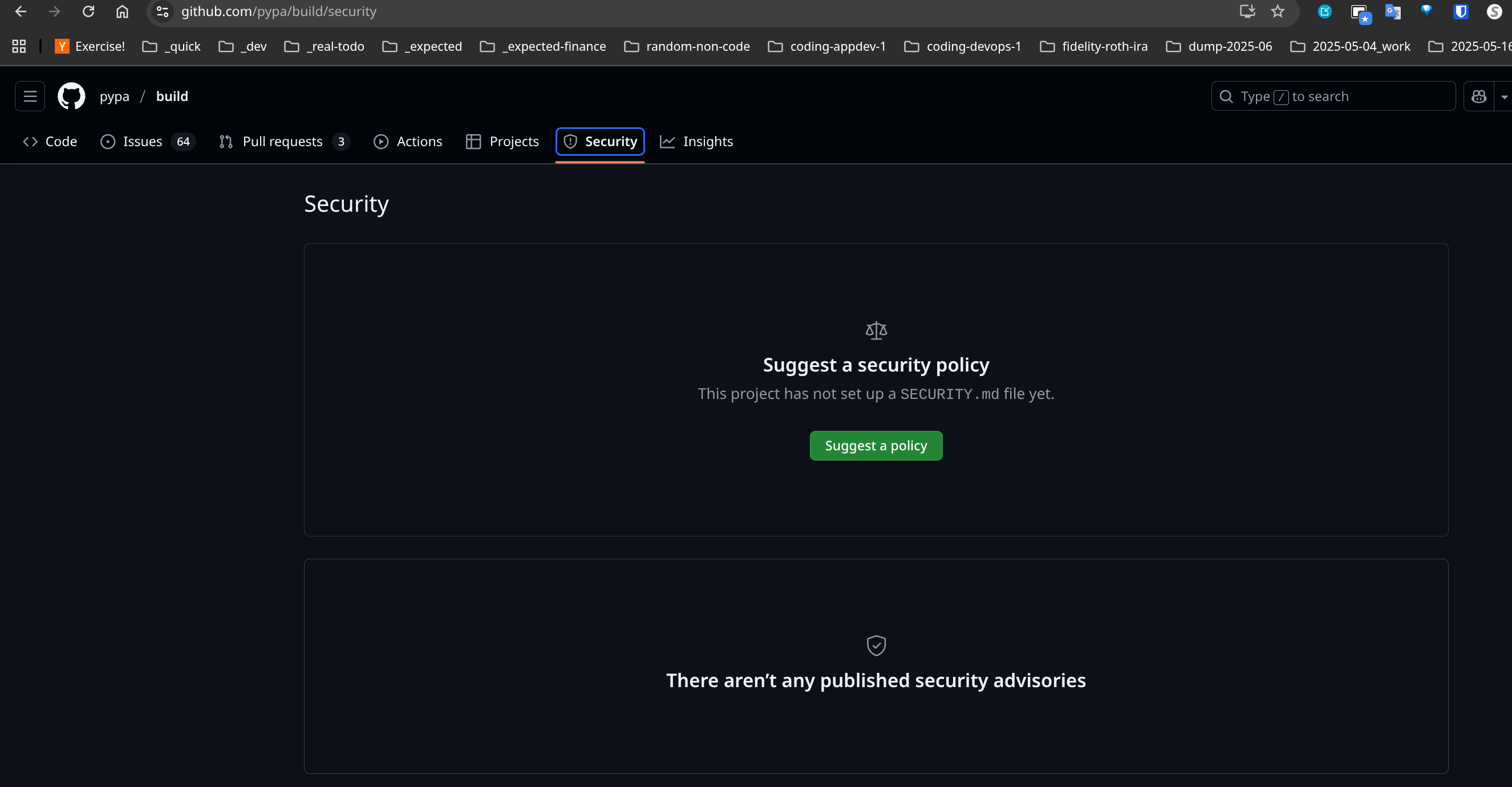The width and height of the screenshot is (1512, 787).
Task: Expand the Copilot dropdown arrow
Action: tap(1504, 97)
